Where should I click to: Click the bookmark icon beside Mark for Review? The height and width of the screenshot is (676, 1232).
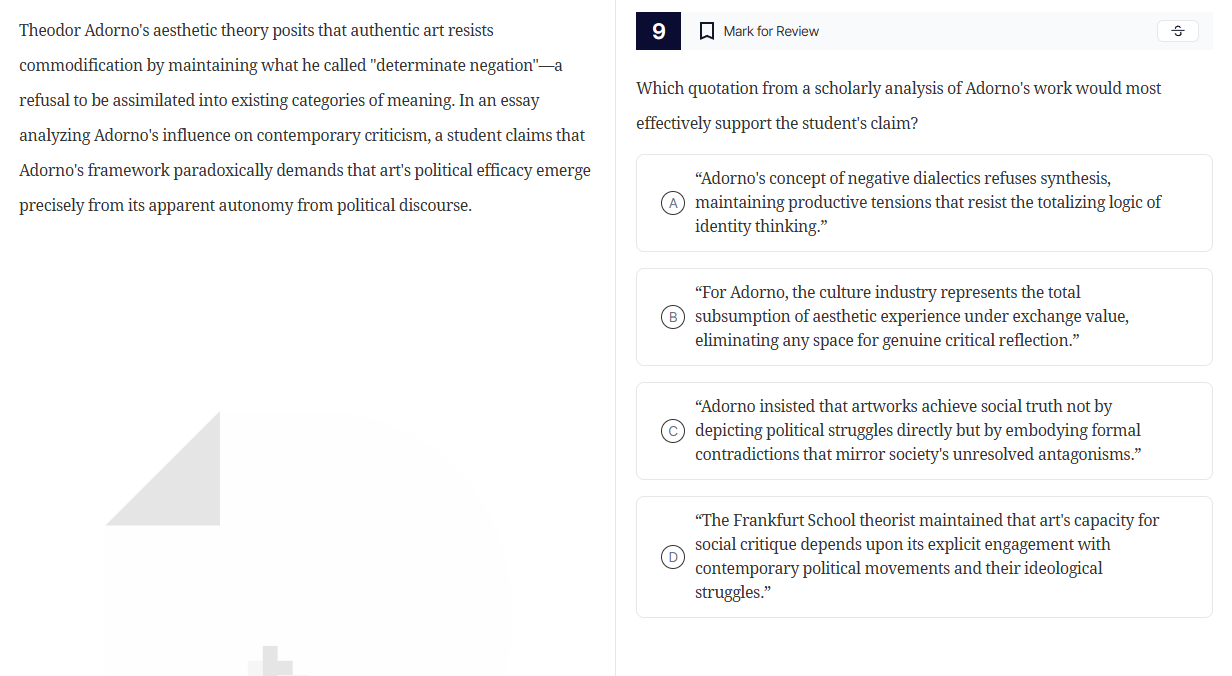pyautogui.click(x=706, y=31)
